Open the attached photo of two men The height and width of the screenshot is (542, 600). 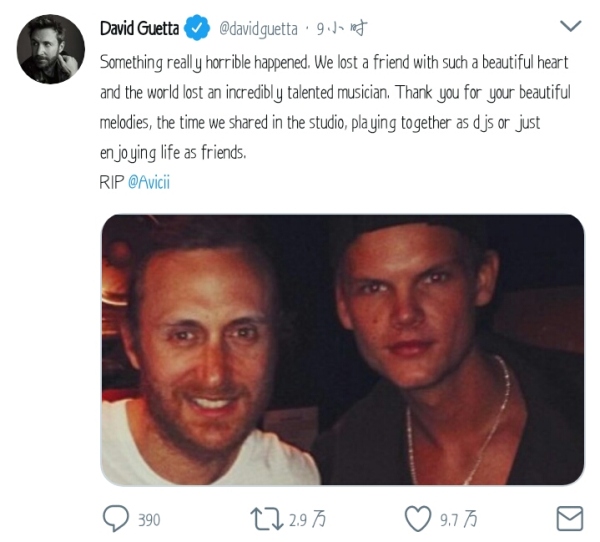point(342,350)
